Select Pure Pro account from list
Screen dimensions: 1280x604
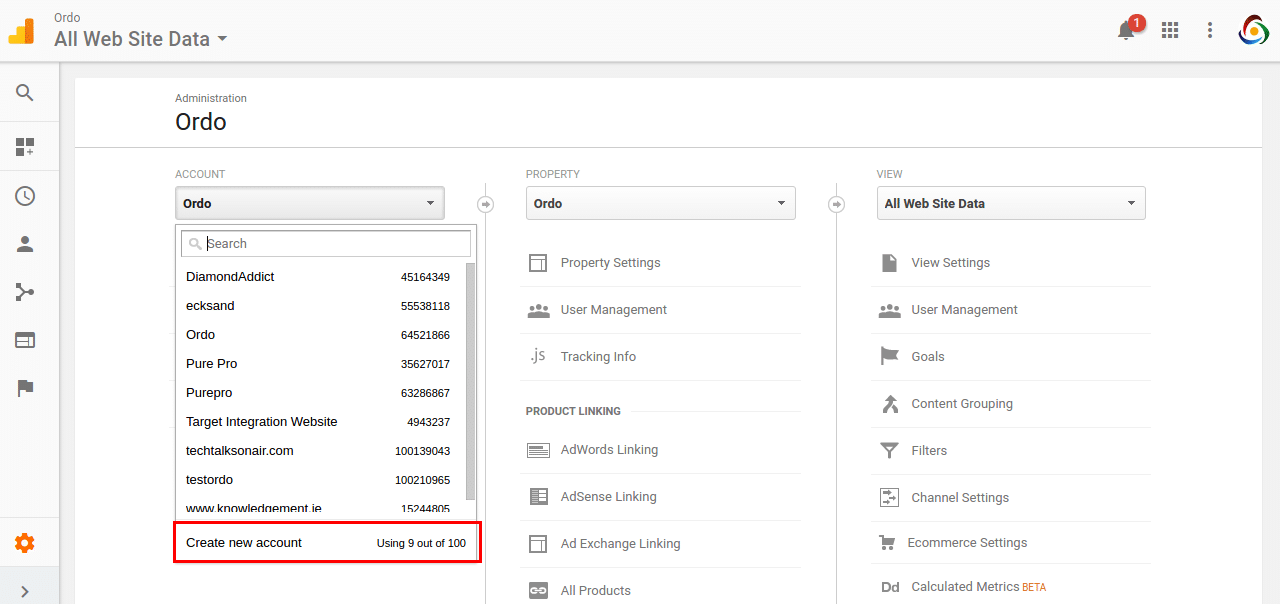coord(321,364)
